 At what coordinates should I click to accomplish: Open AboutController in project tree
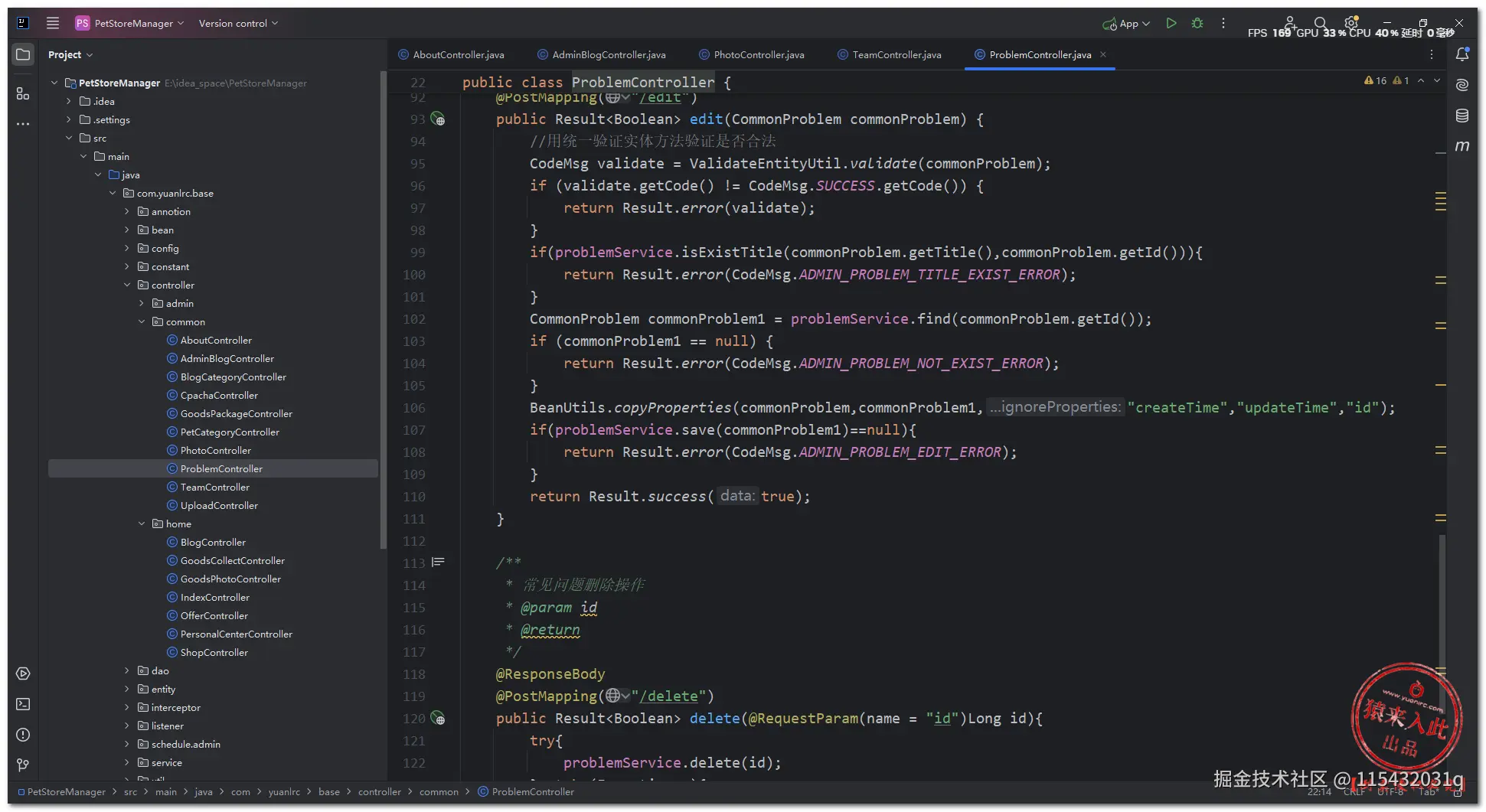point(216,340)
